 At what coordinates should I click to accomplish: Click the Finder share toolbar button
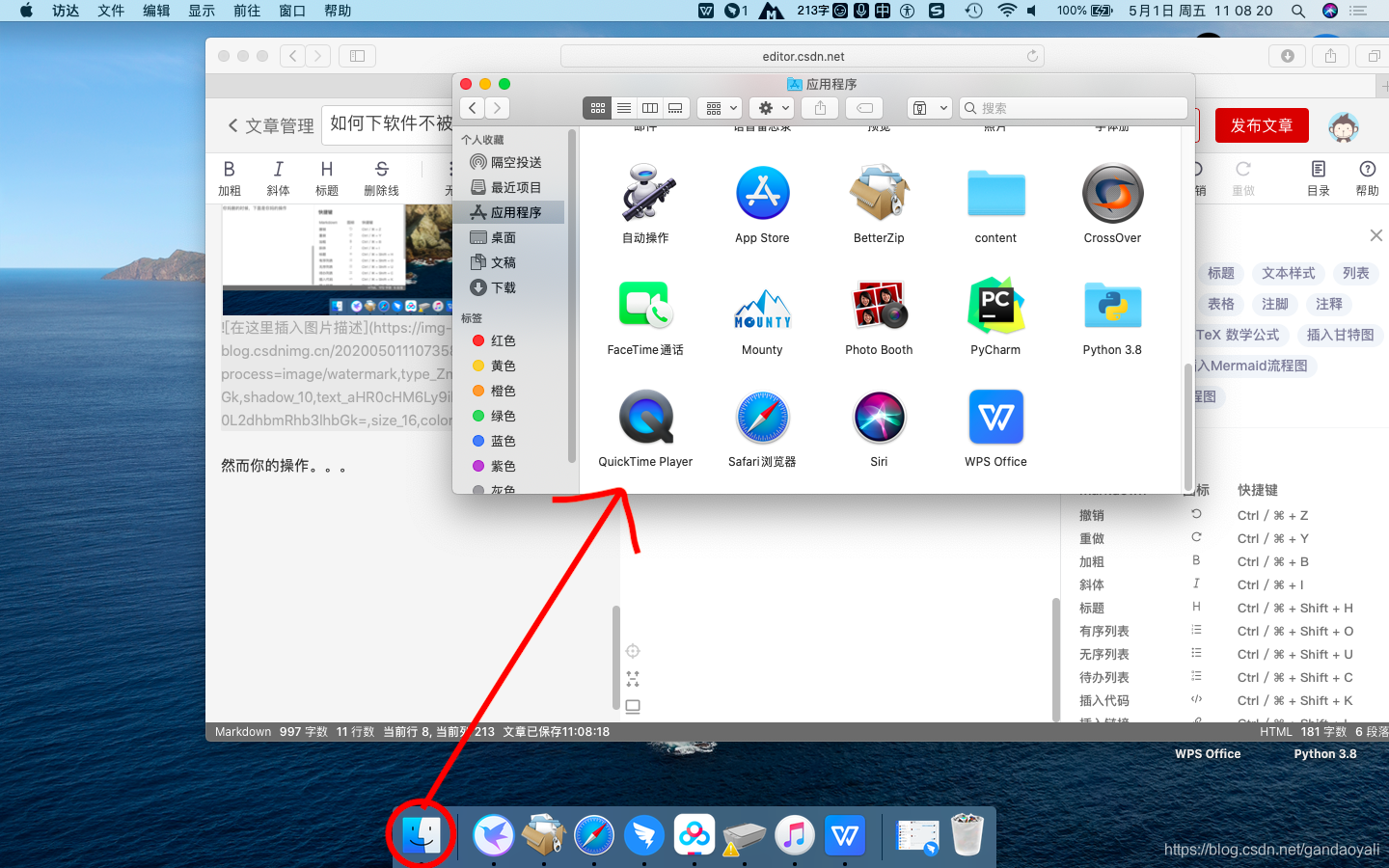(x=820, y=108)
